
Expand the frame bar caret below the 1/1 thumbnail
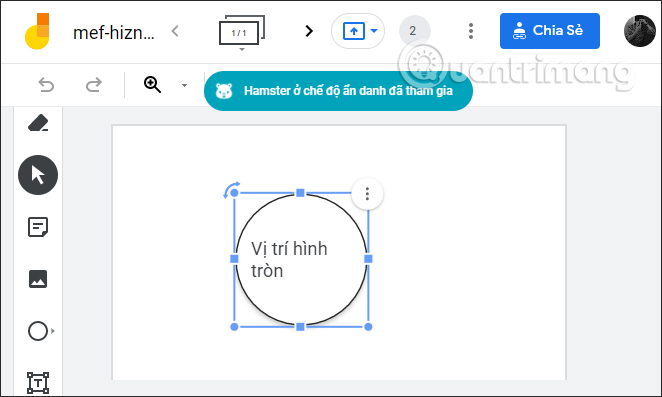pos(242,49)
